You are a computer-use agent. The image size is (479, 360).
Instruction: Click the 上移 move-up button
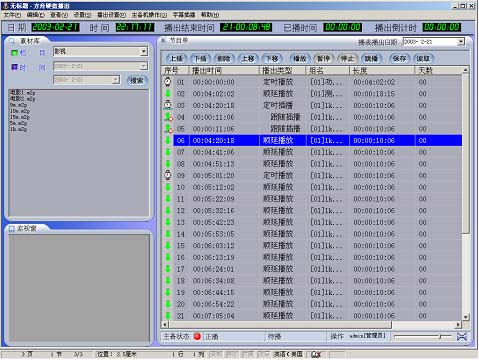pos(248,59)
